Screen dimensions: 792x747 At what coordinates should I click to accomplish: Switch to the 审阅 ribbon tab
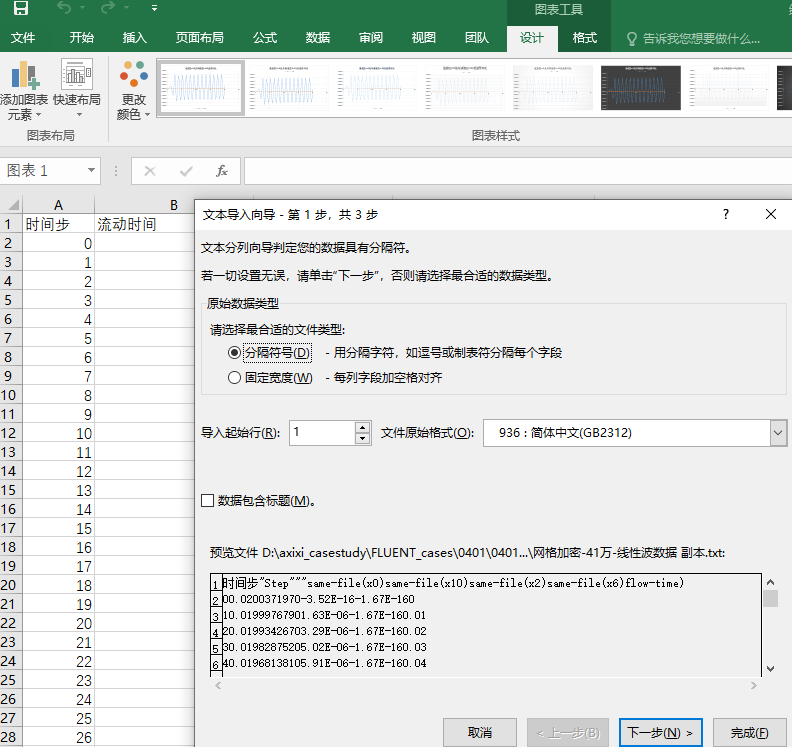(371, 38)
